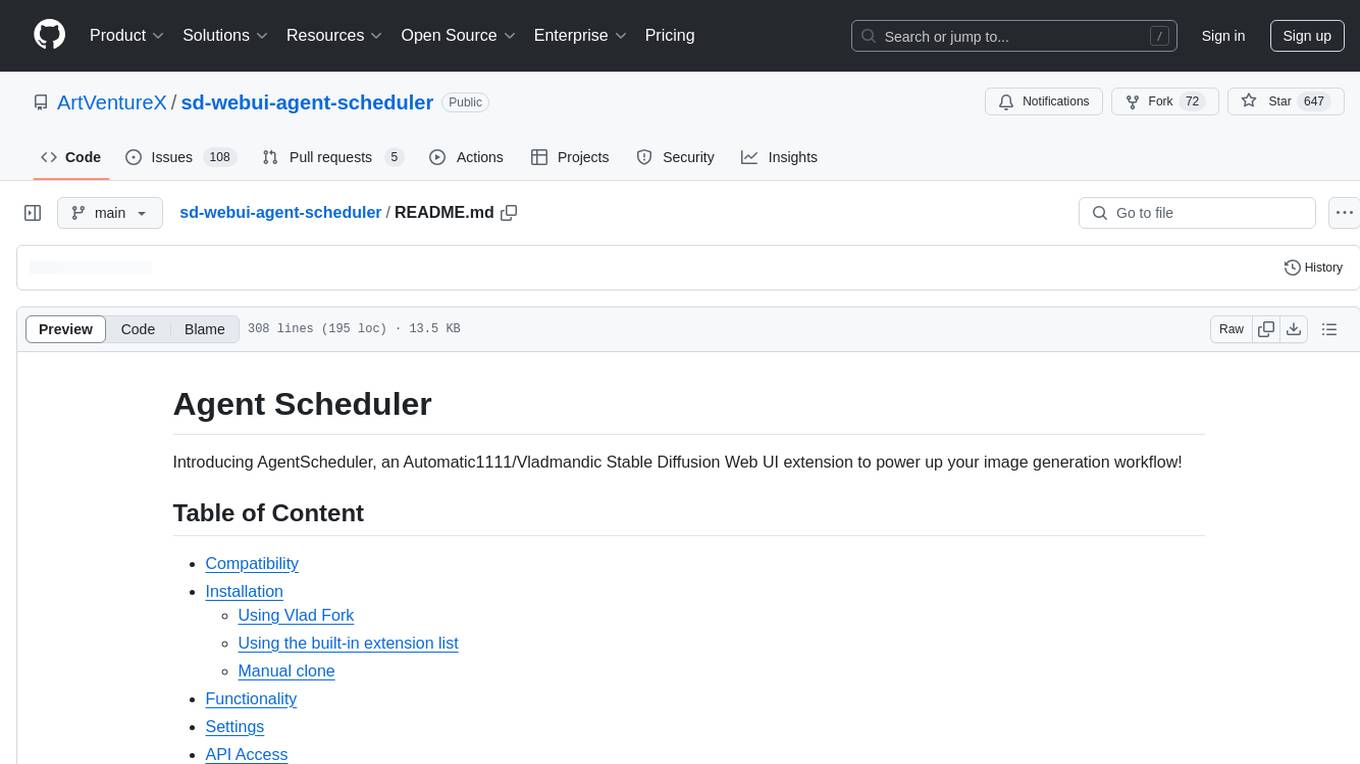
Task: Open sd-webui-agent-scheduler breadcrumb link
Action: 280,213
